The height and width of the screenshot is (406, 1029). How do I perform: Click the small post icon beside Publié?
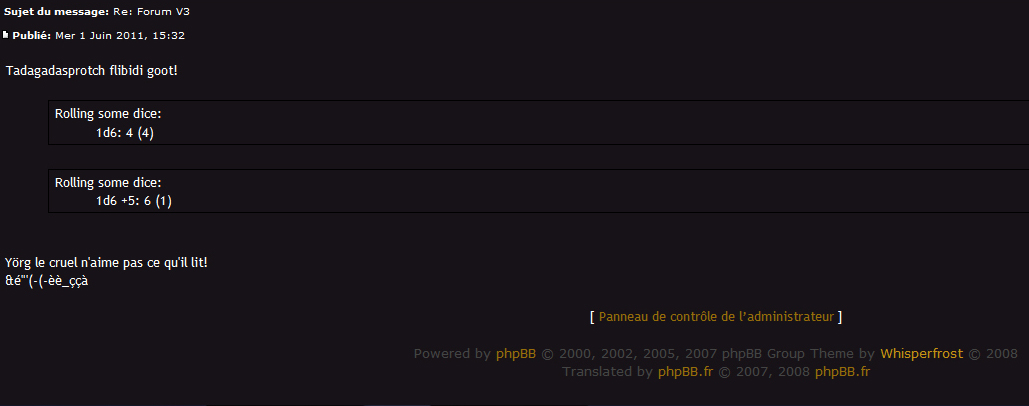[6, 35]
